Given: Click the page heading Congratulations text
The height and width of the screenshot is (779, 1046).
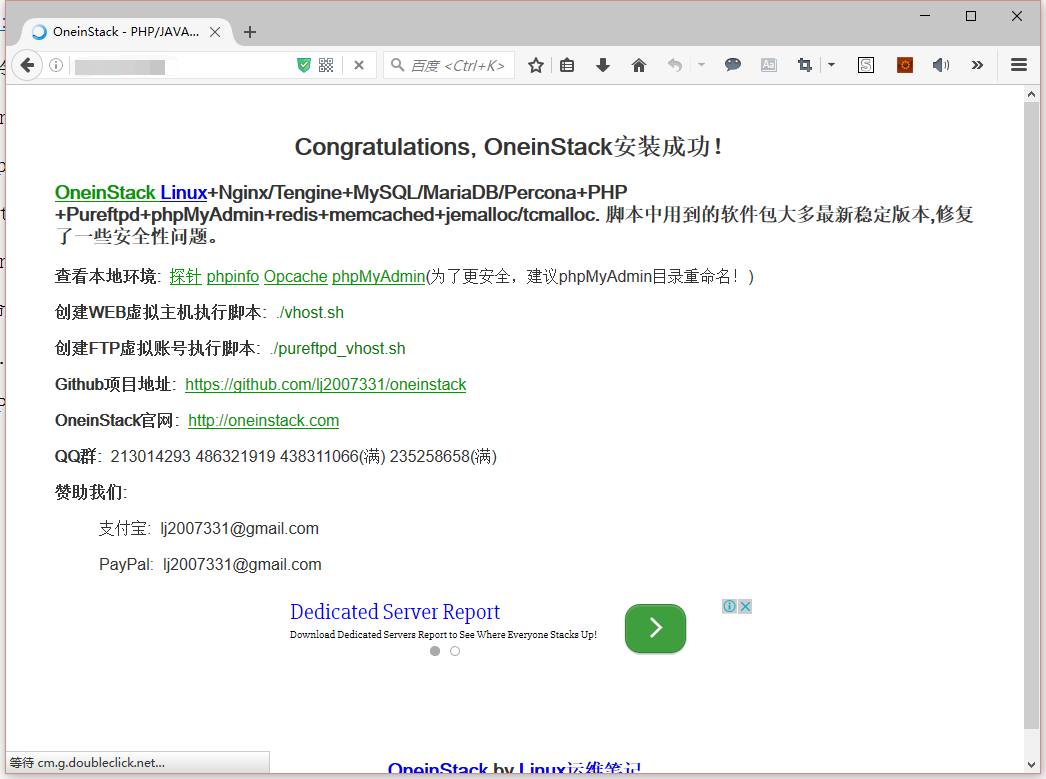Looking at the screenshot, I should click(x=508, y=147).
